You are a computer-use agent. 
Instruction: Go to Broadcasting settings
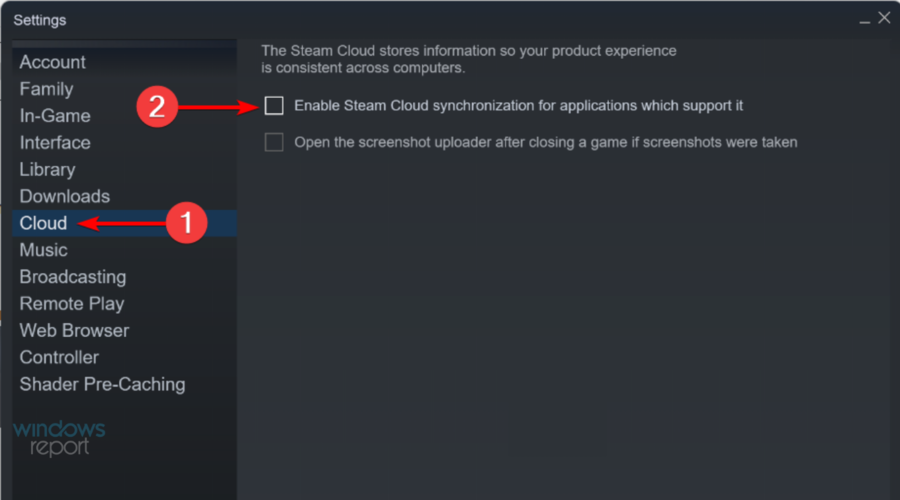click(x=73, y=277)
